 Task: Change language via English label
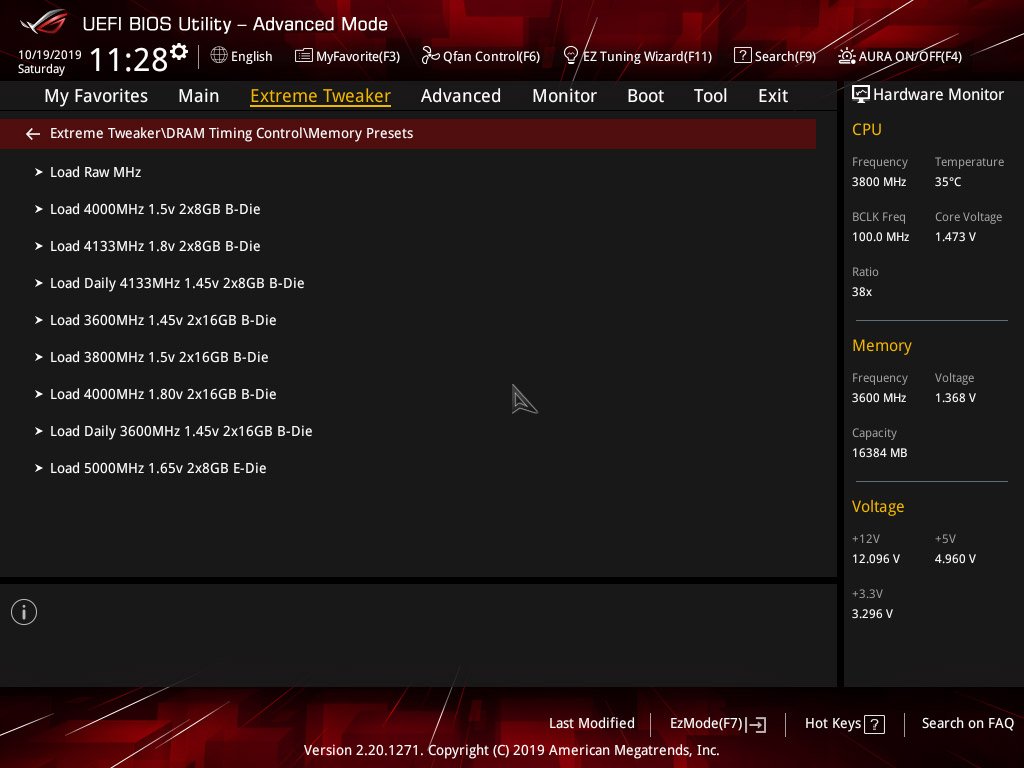tap(251, 56)
